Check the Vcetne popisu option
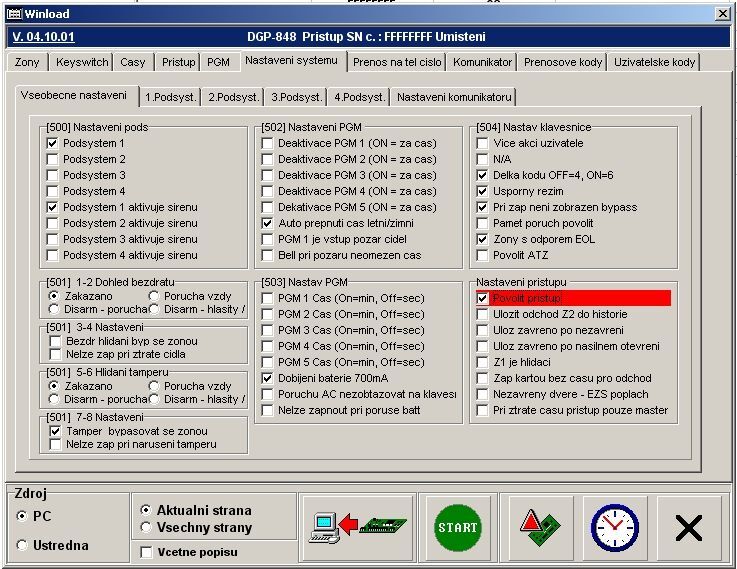 point(147,552)
